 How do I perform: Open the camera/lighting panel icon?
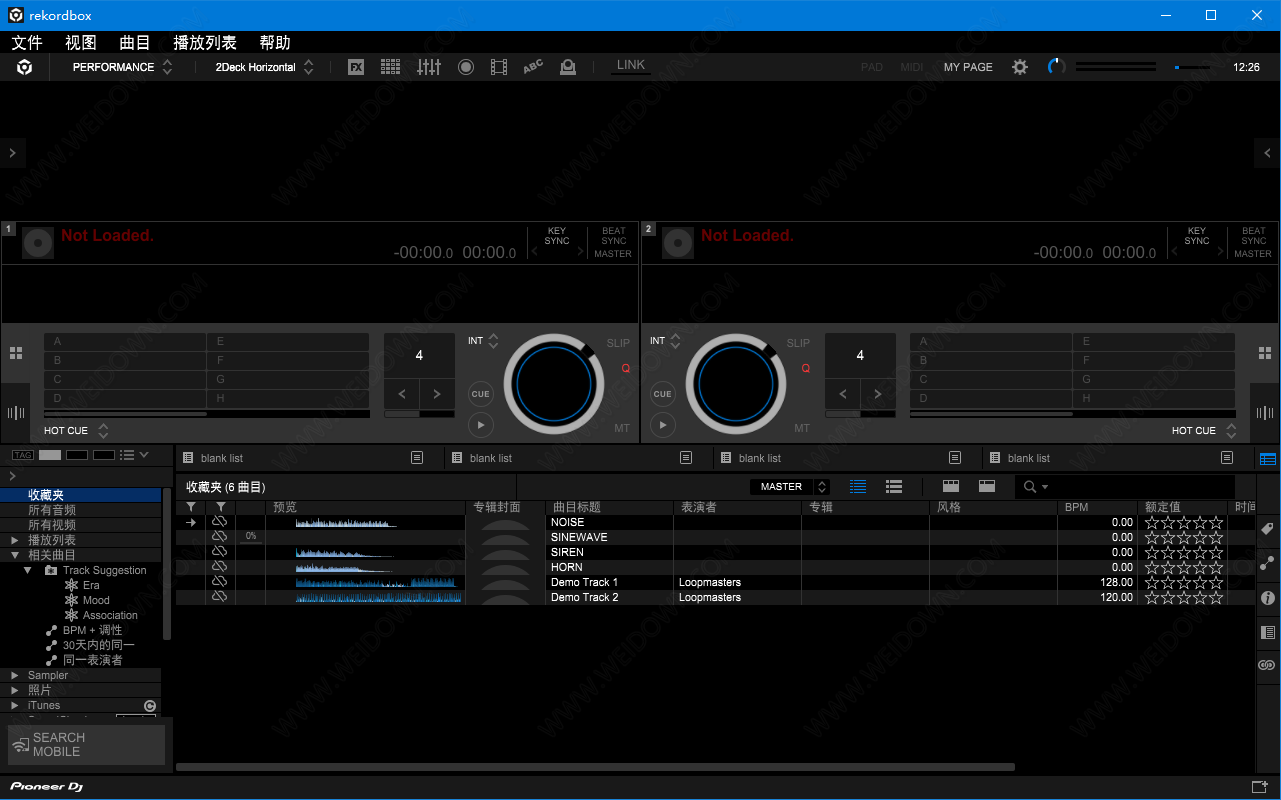568,67
